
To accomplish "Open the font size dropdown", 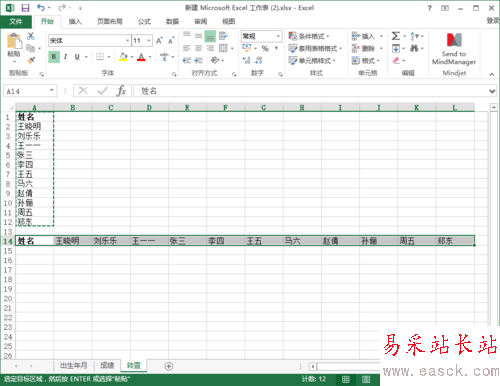I will [x=149, y=41].
